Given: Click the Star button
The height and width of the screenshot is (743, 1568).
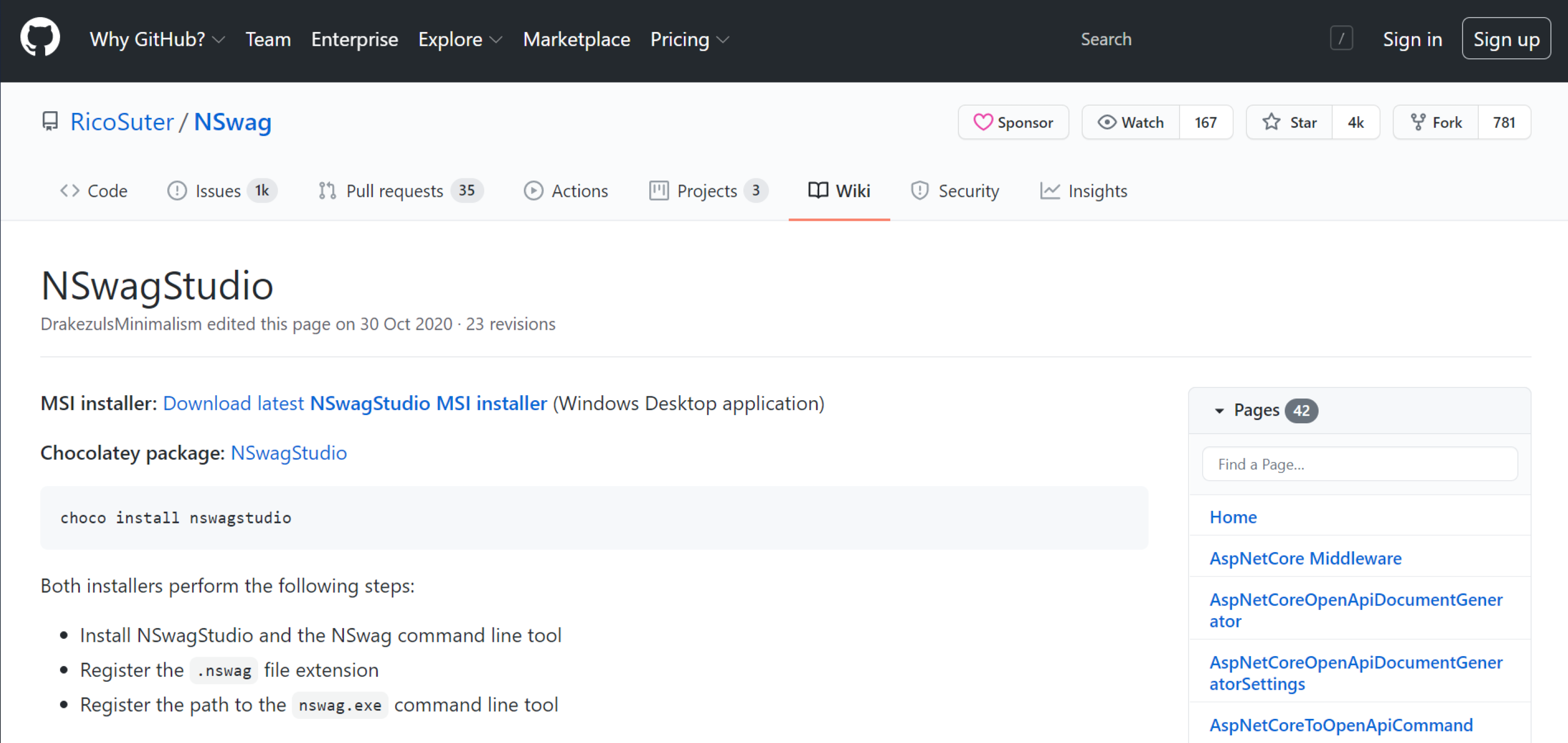Looking at the screenshot, I should pyautogui.click(x=1289, y=122).
